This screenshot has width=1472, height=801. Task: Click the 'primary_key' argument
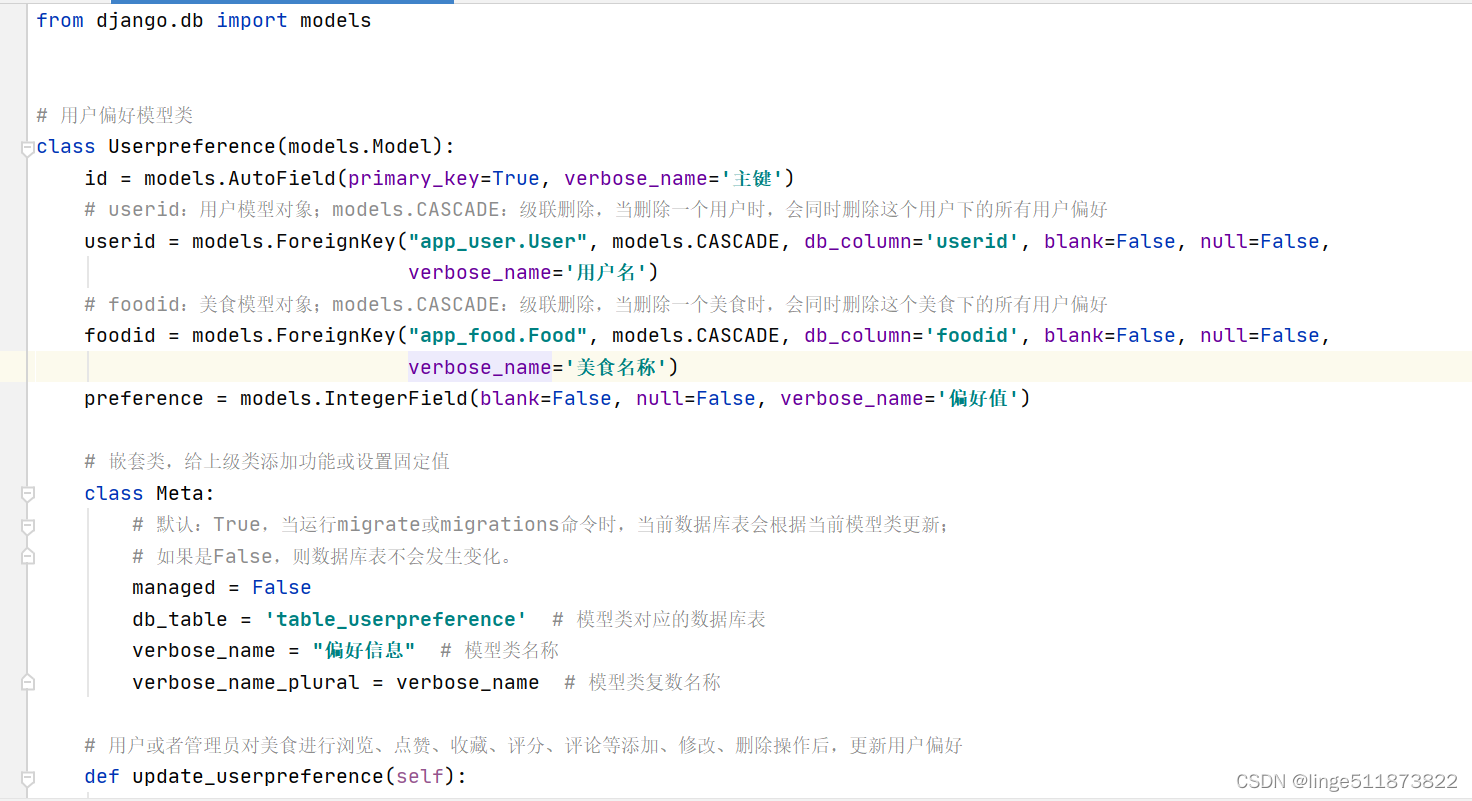414,178
